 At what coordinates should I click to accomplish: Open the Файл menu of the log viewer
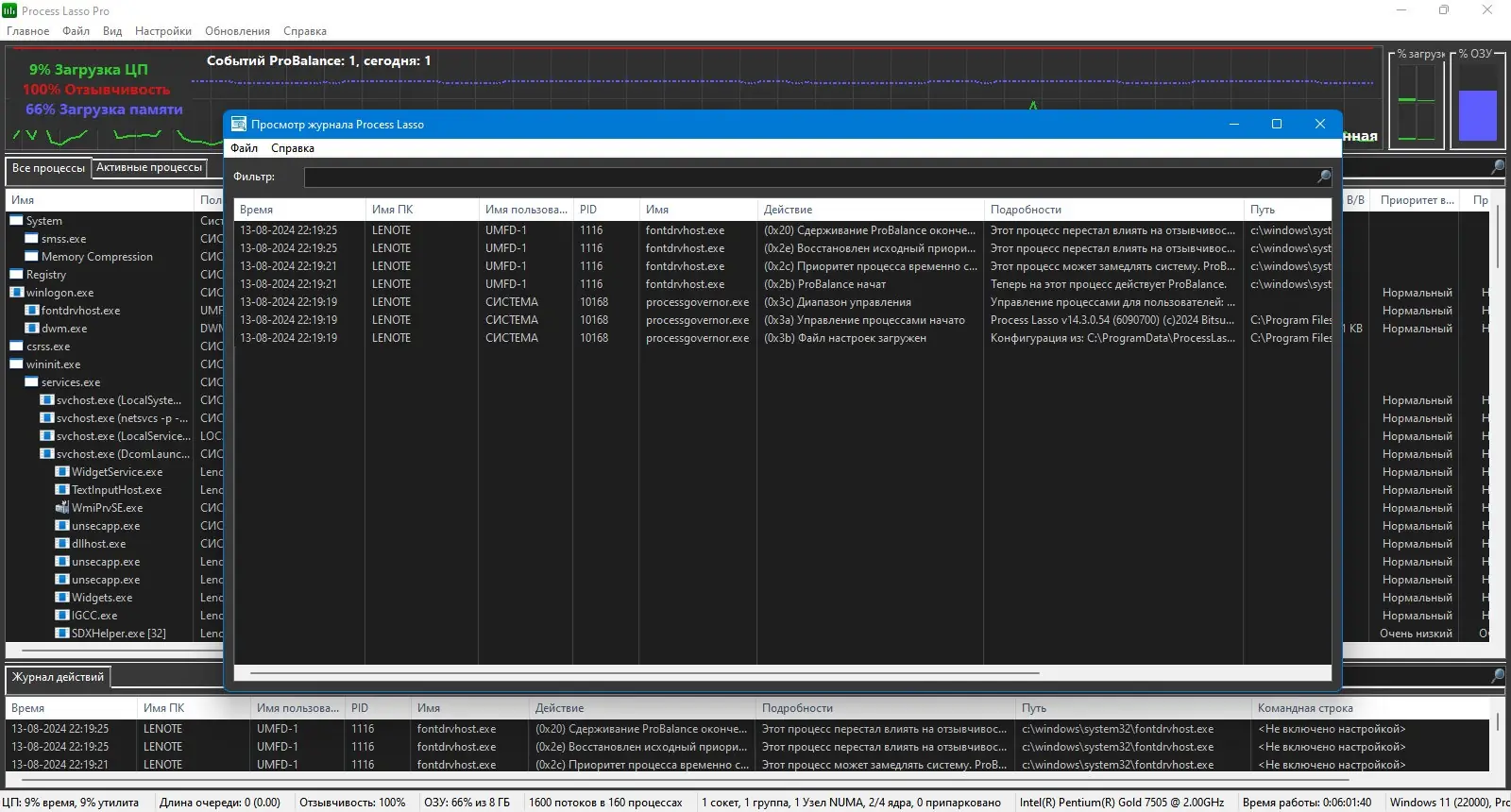(x=245, y=148)
